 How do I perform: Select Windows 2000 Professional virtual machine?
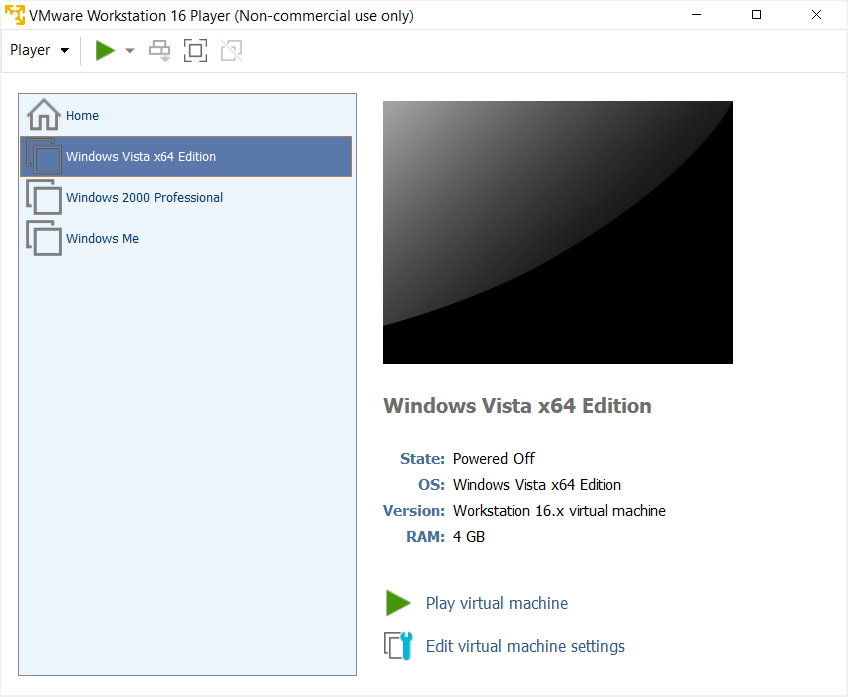pos(186,197)
